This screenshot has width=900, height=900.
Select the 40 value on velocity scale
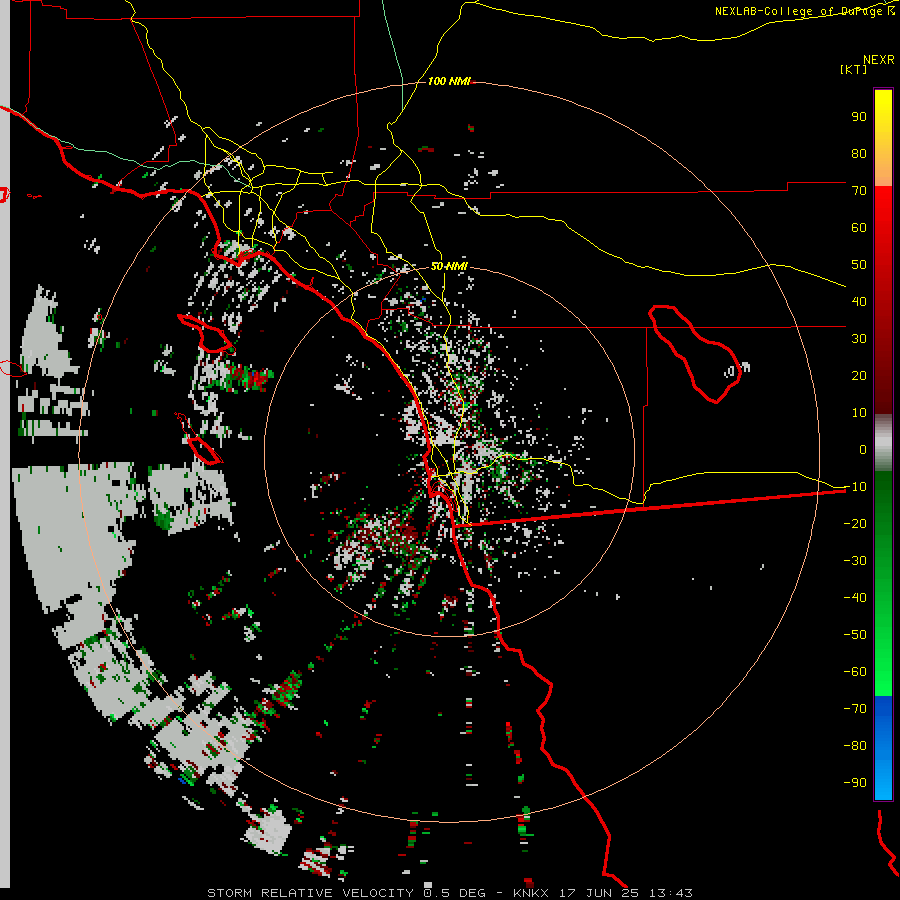[859, 301]
